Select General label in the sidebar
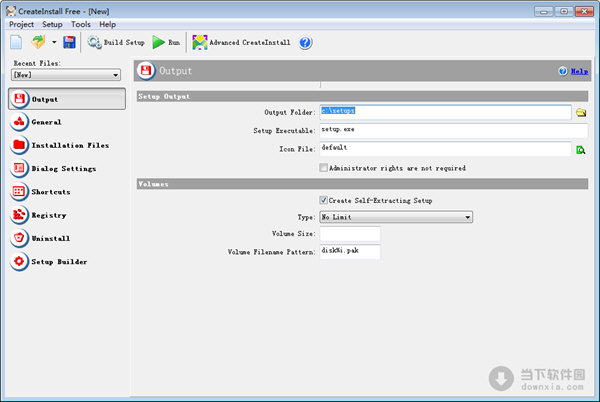The height and width of the screenshot is (402, 600). tap(46, 122)
